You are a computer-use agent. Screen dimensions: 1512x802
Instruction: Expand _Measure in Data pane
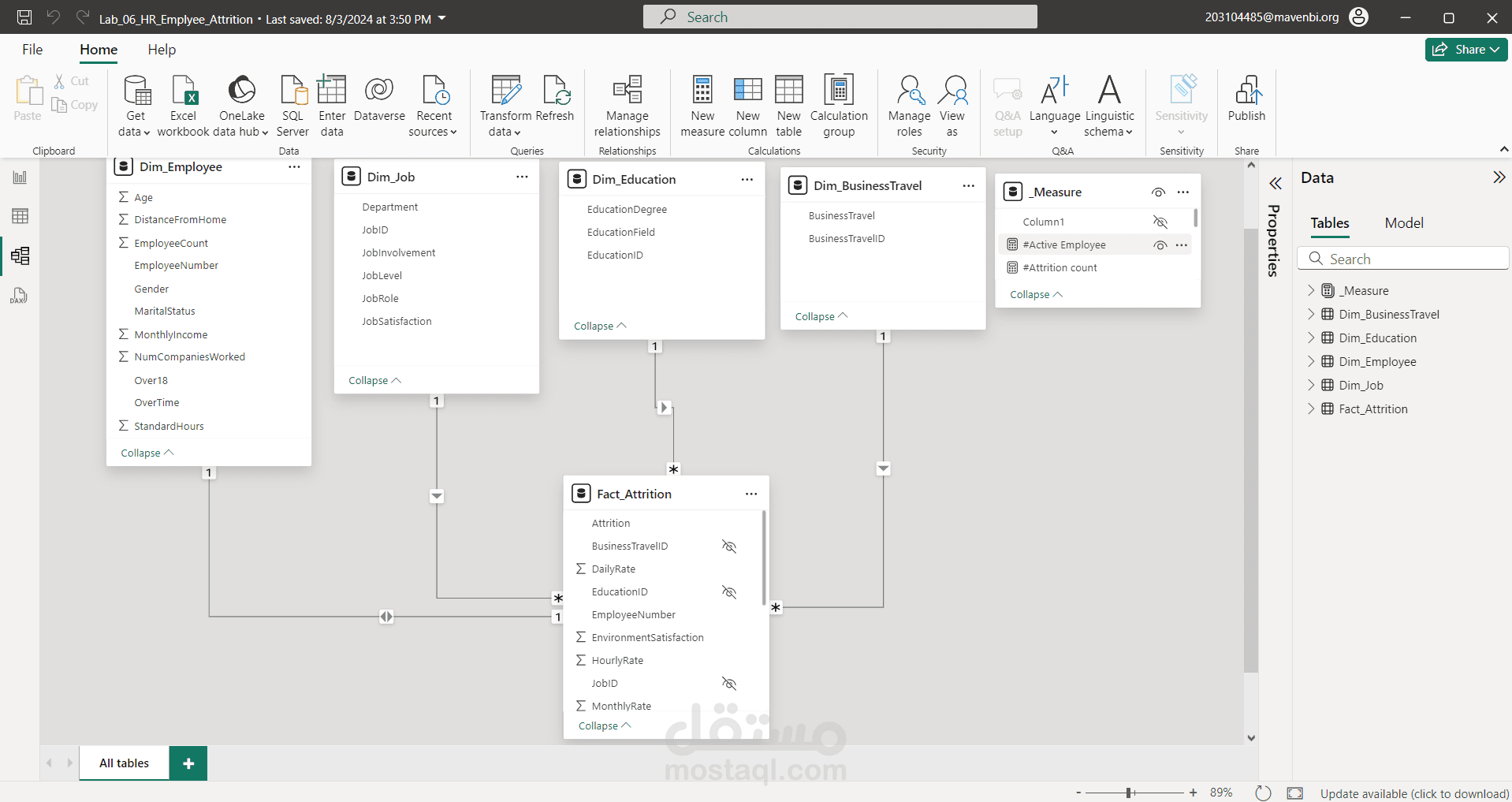coord(1311,290)
